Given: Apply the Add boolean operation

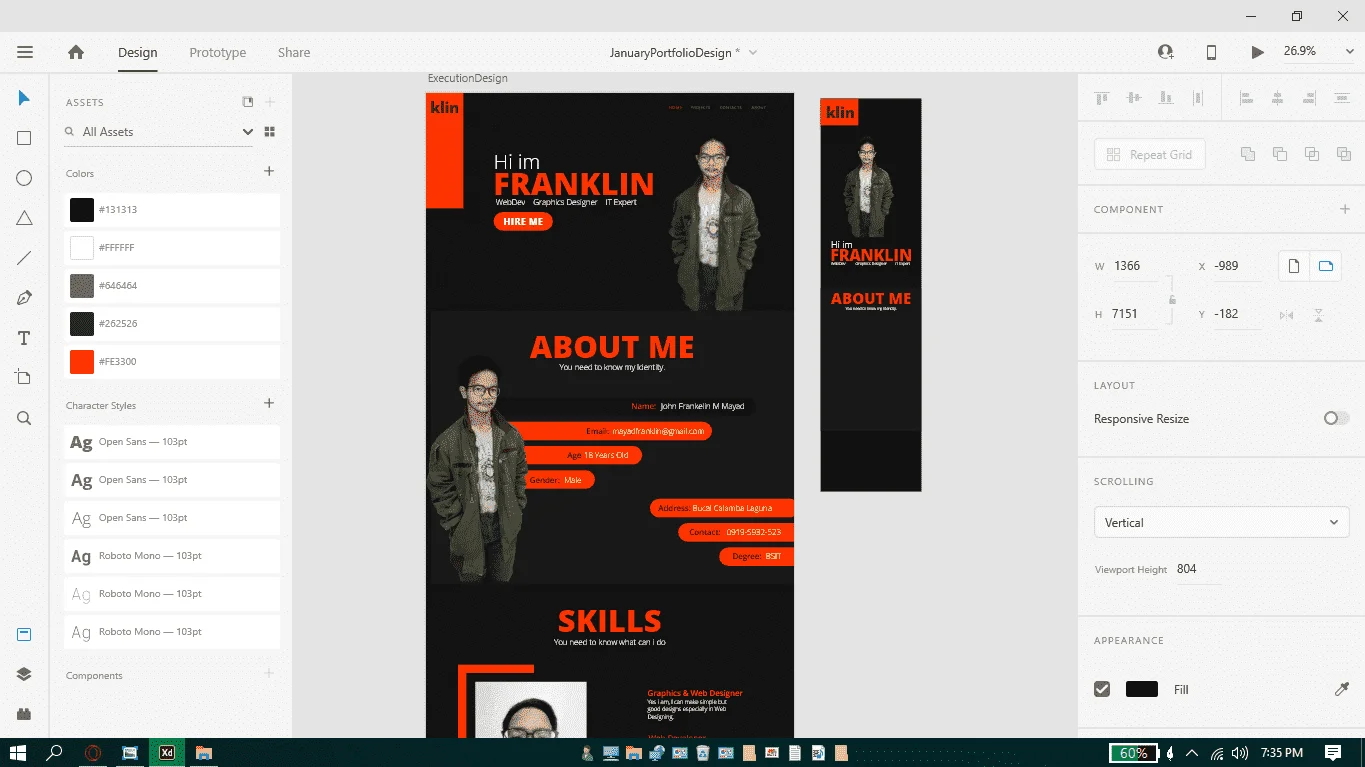Looking at the screenshot, I should point(1248,154).
